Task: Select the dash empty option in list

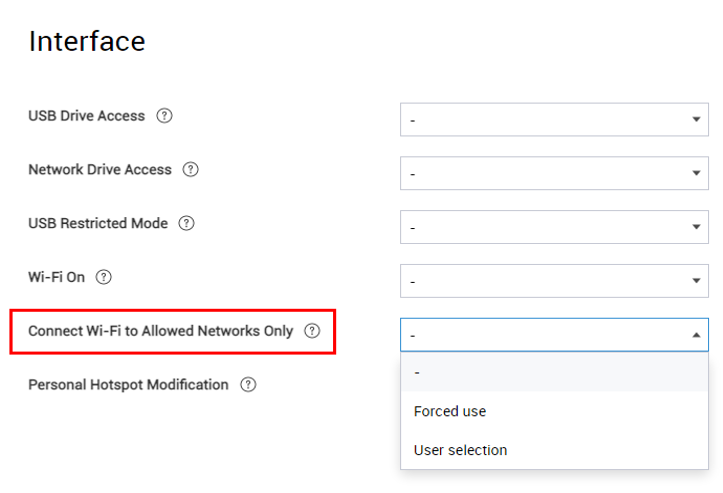Action: (x=554, y=372)
